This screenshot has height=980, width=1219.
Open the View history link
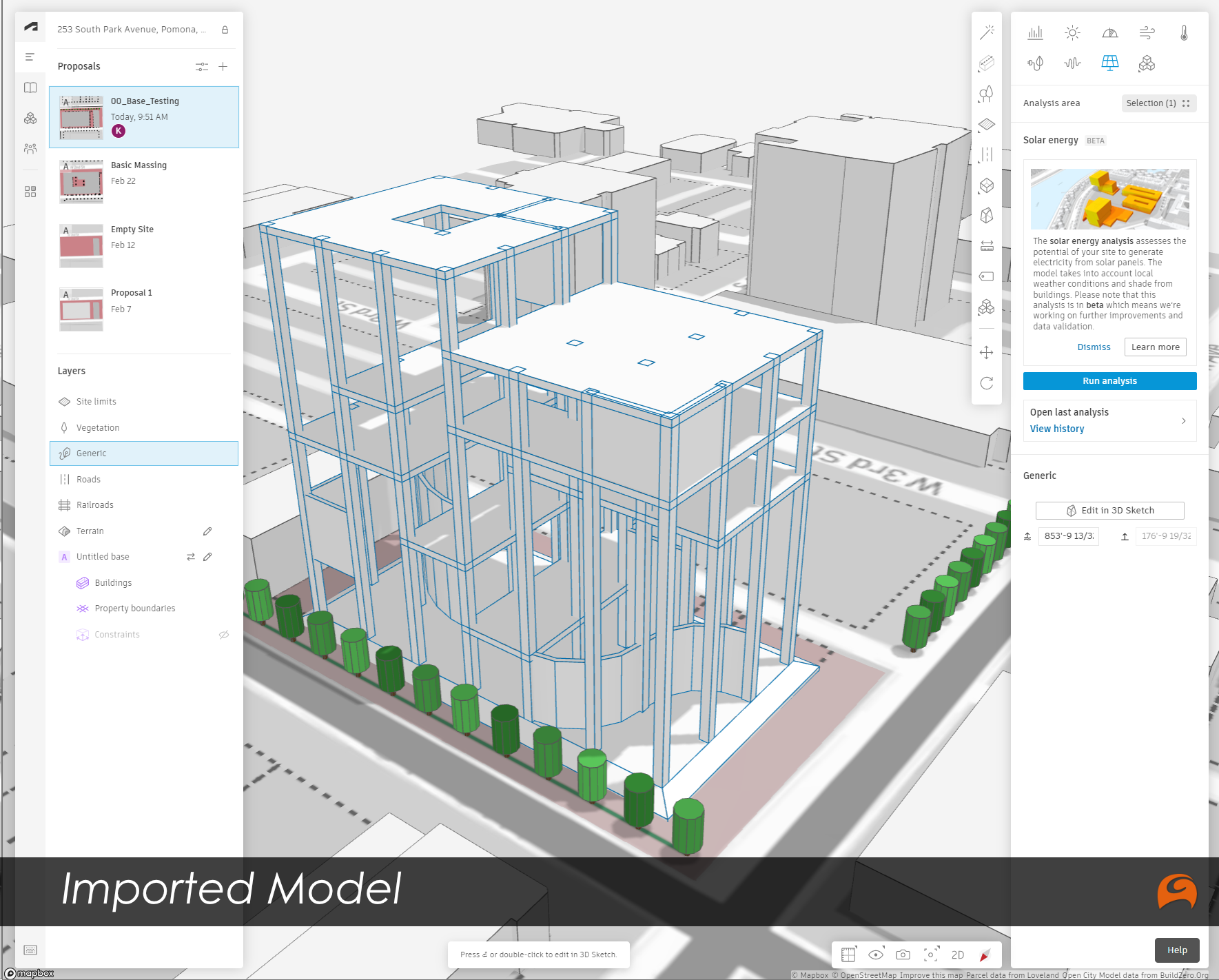click(1057, 428)
